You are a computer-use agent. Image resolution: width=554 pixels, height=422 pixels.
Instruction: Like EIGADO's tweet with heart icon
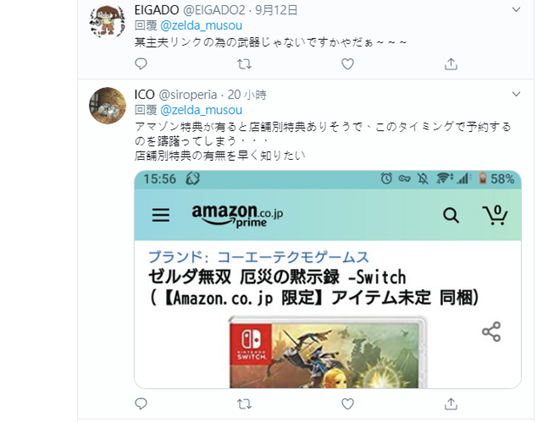(347, 64)
